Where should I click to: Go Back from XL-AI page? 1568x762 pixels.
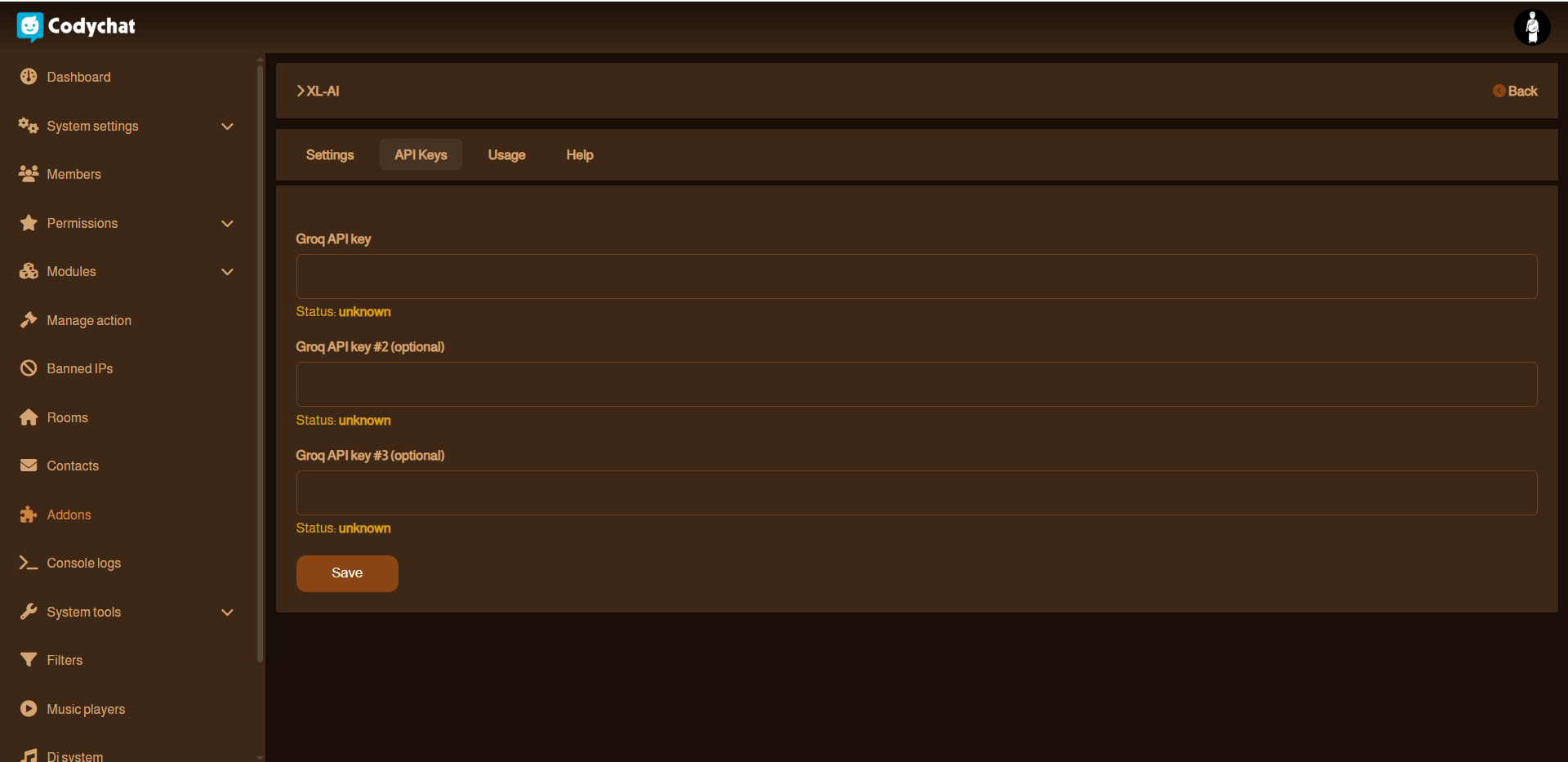click(x=1516, y=91)
